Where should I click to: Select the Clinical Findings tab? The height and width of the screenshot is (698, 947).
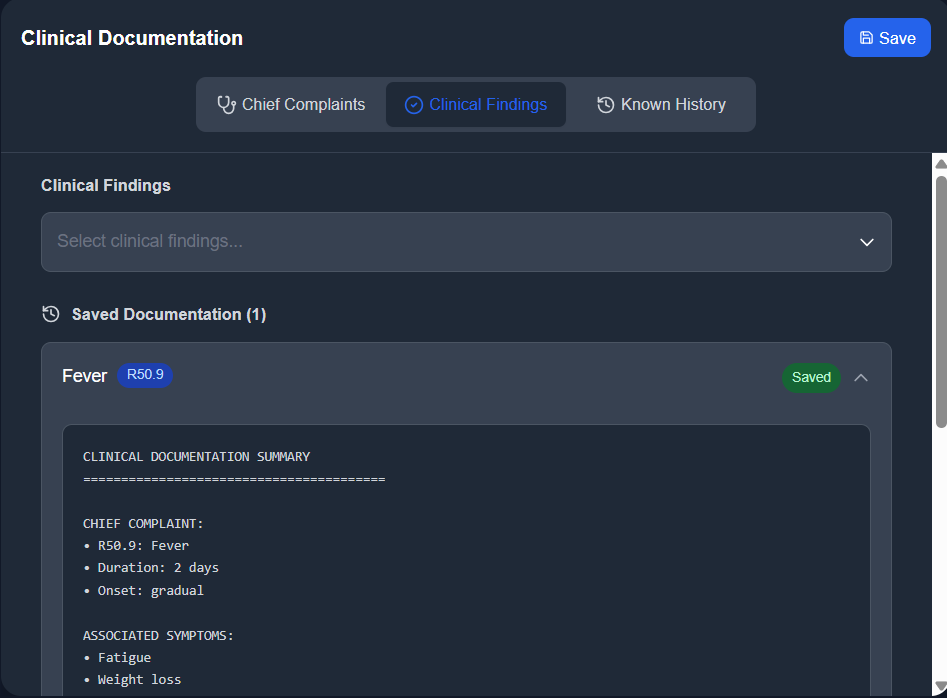point(476,104)
